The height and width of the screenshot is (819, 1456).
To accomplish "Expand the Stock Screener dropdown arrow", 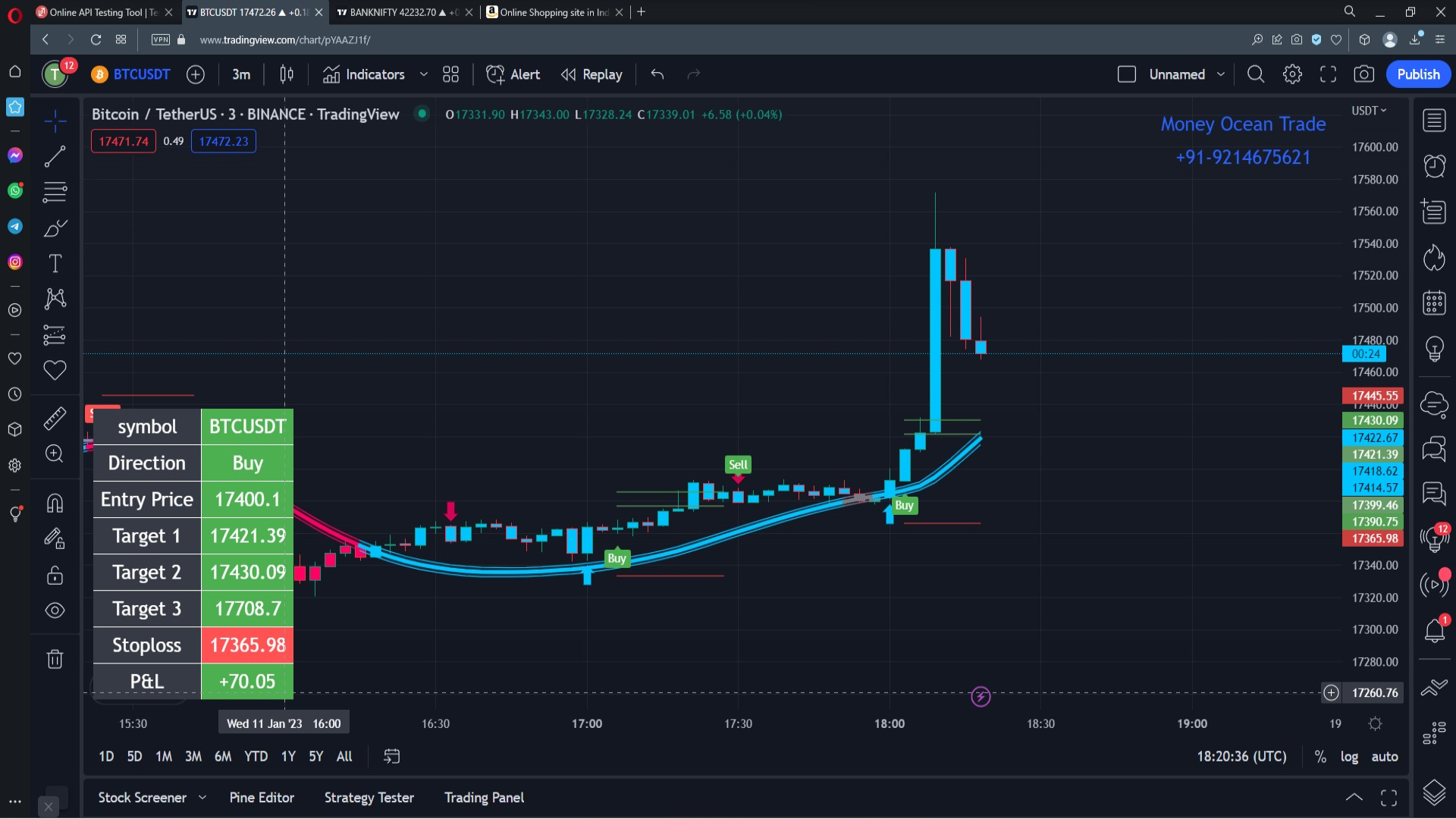I will [x=202, y=798].
